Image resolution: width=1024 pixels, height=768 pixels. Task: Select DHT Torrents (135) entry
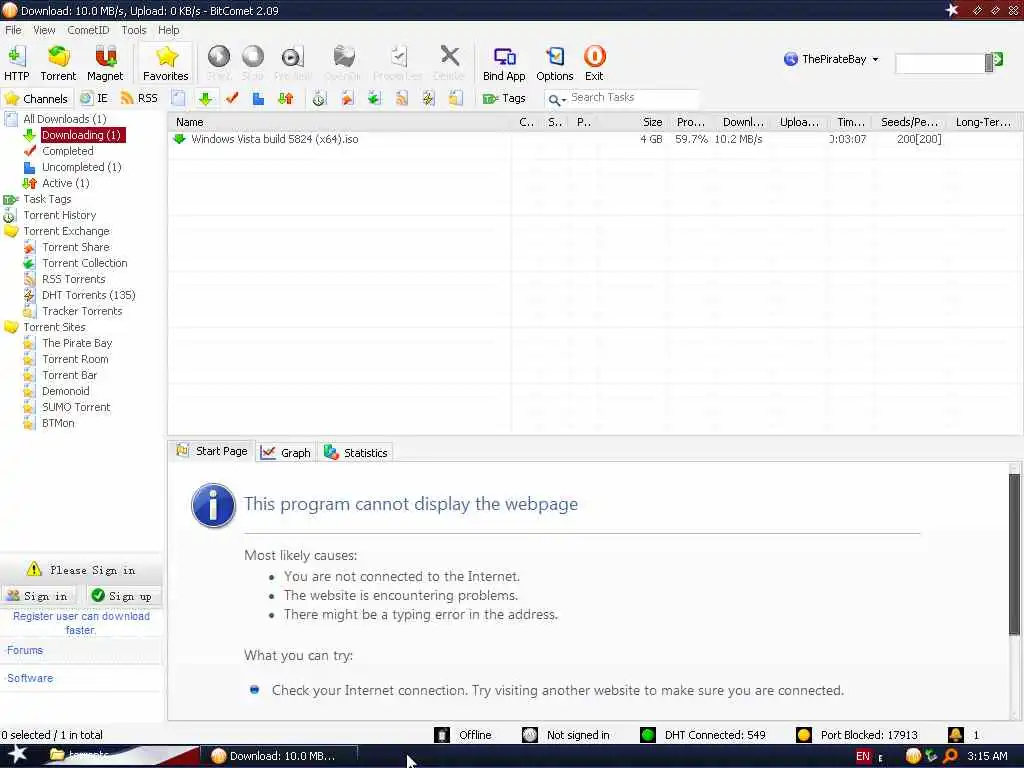88,295
